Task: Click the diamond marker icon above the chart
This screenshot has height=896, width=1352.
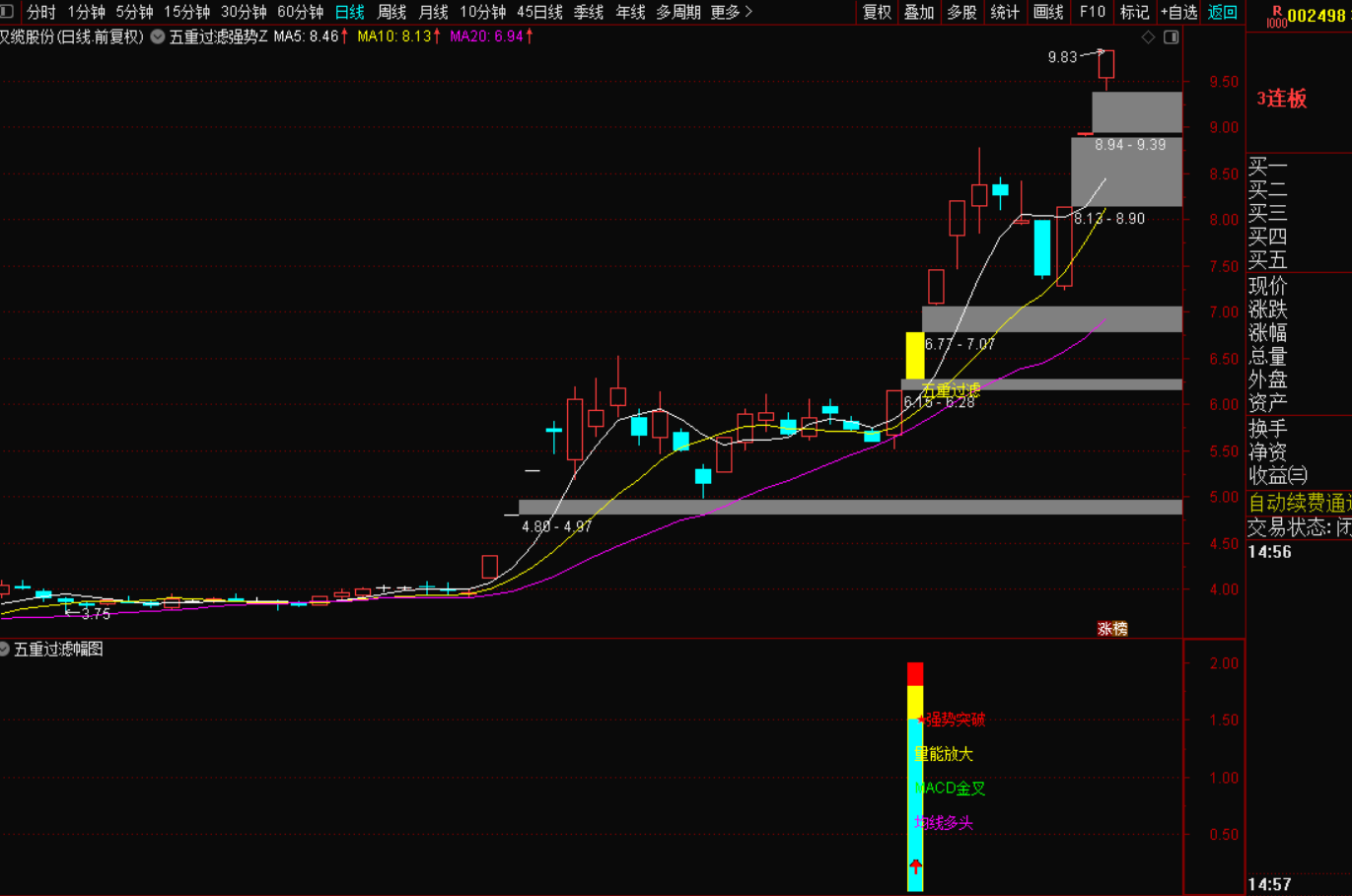Action: tap(1148, 37)
